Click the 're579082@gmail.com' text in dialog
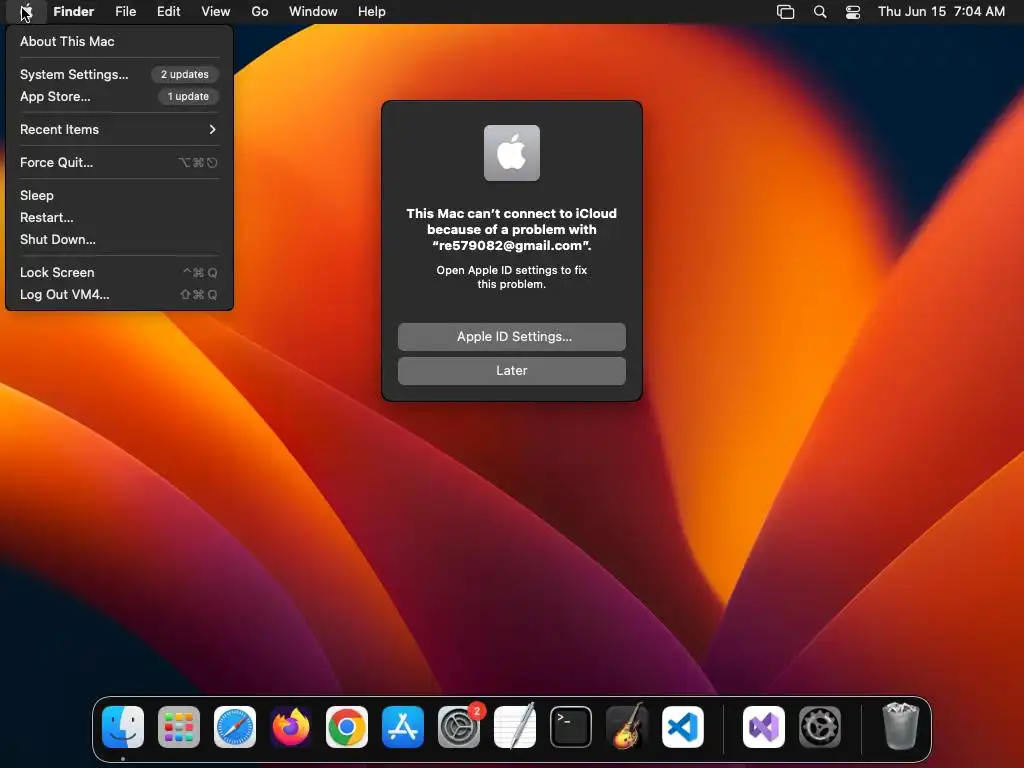The image size is (1024, 768). (510, 246)
